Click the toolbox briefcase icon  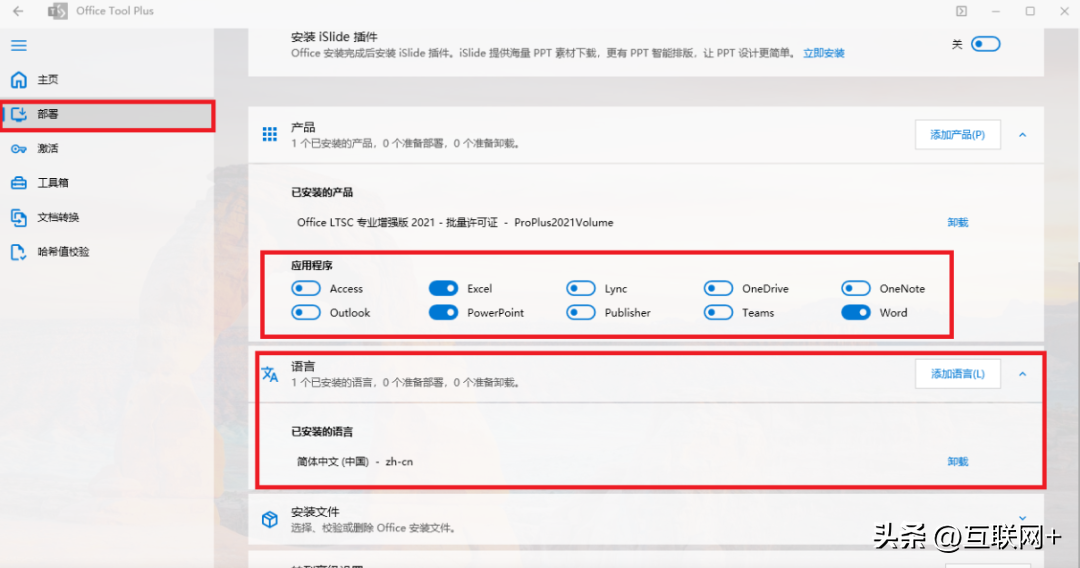19,183
